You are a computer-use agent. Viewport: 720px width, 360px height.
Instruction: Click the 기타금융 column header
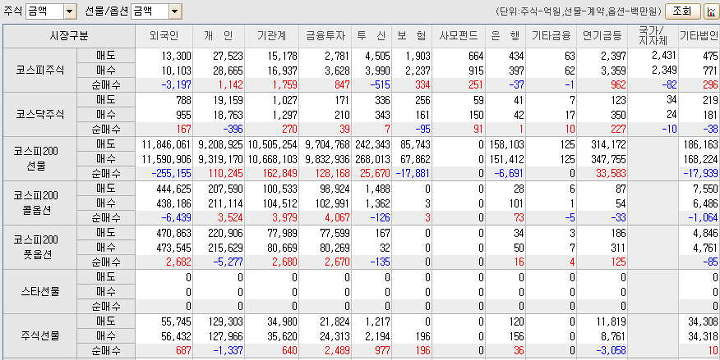551,36
